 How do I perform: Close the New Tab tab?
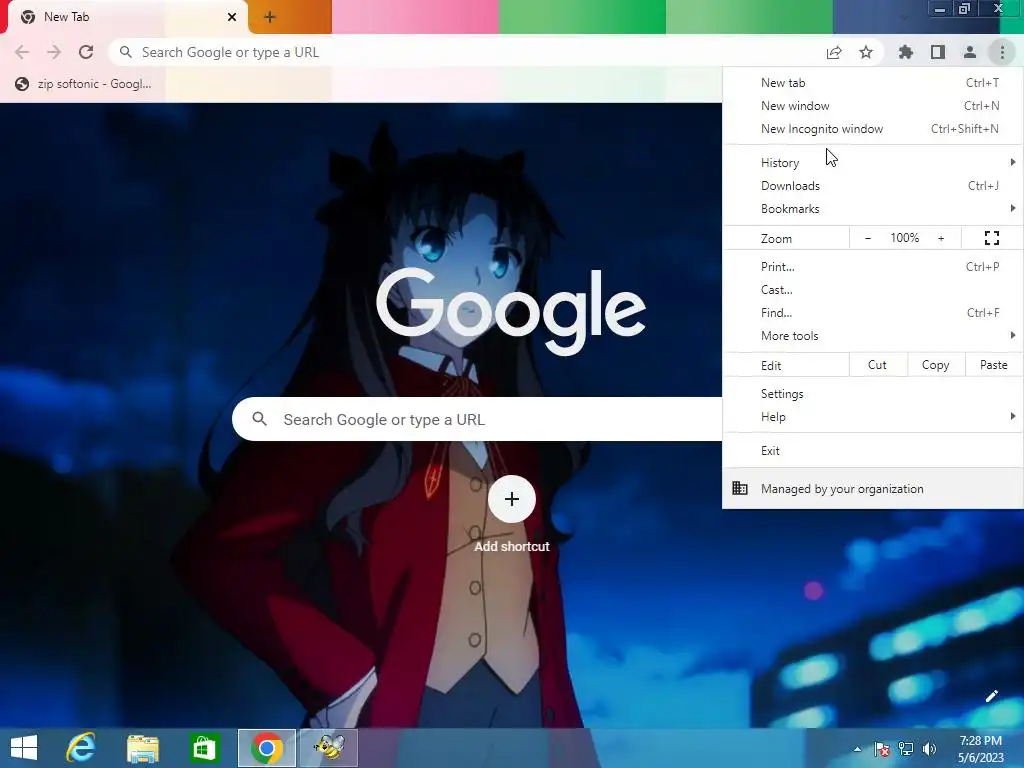click(x=232, y=17)
